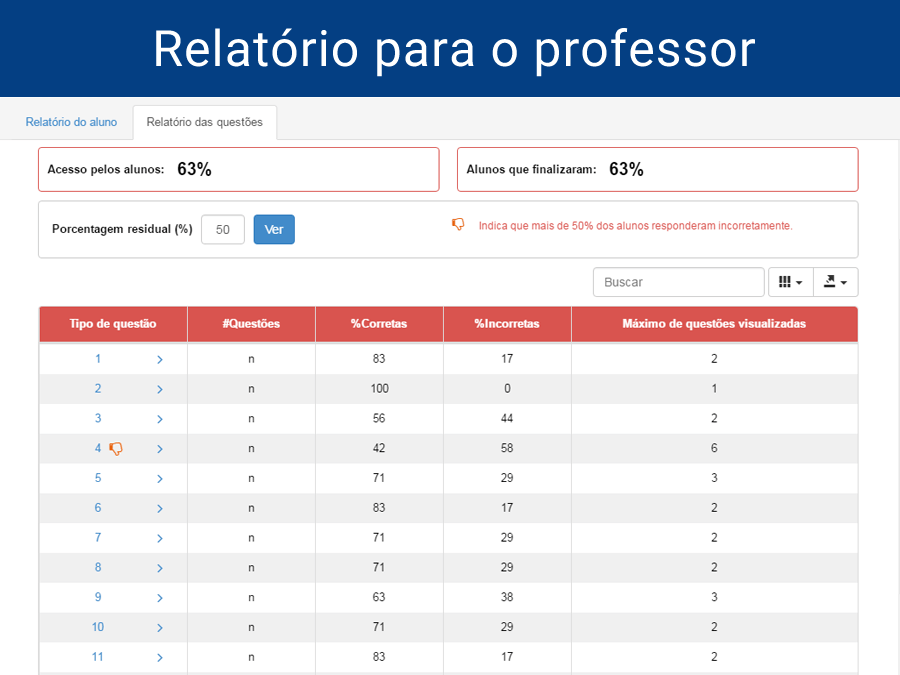Open question type 11 link

point(98,657)
